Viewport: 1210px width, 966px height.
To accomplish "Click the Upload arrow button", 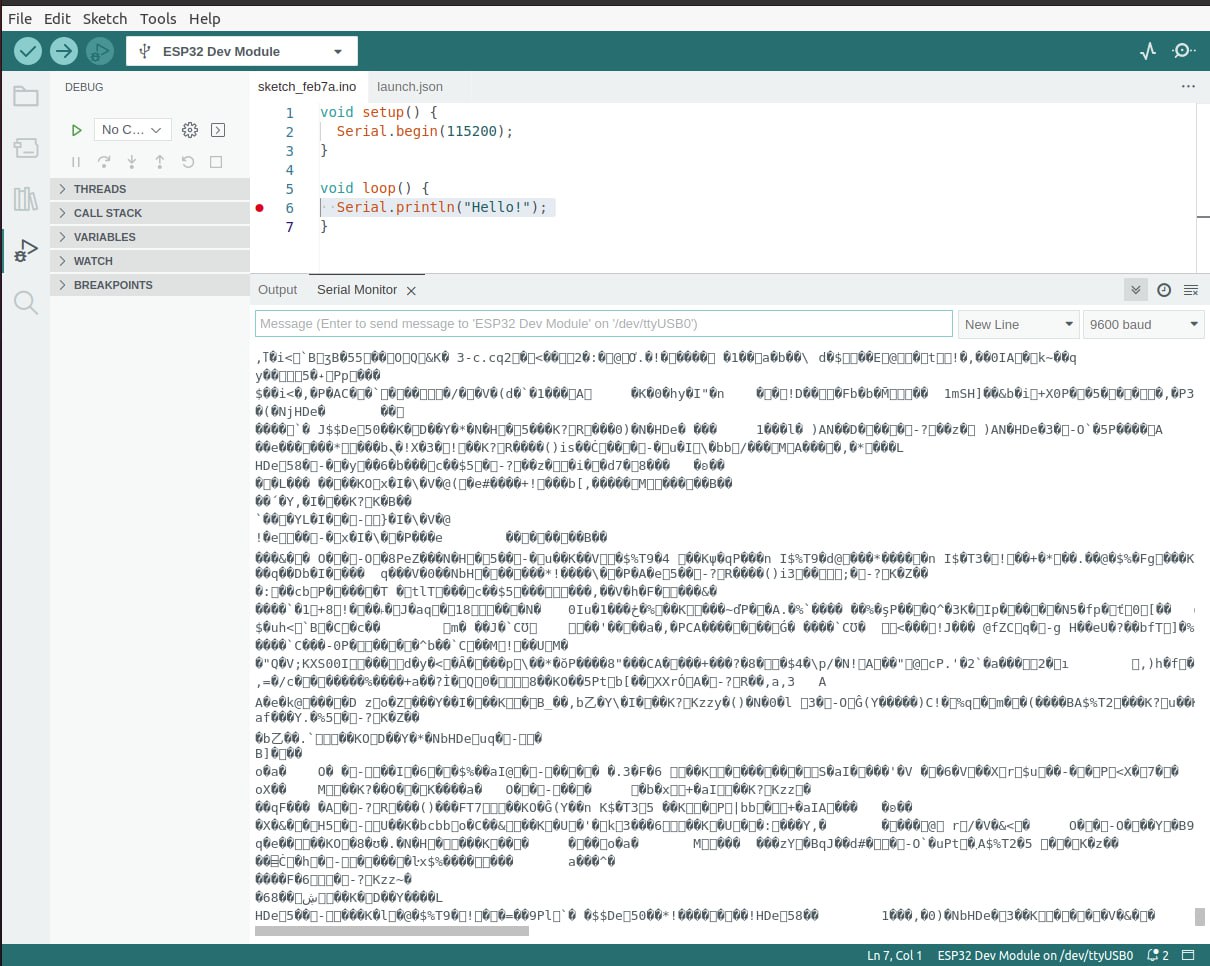I will point(64,51).
